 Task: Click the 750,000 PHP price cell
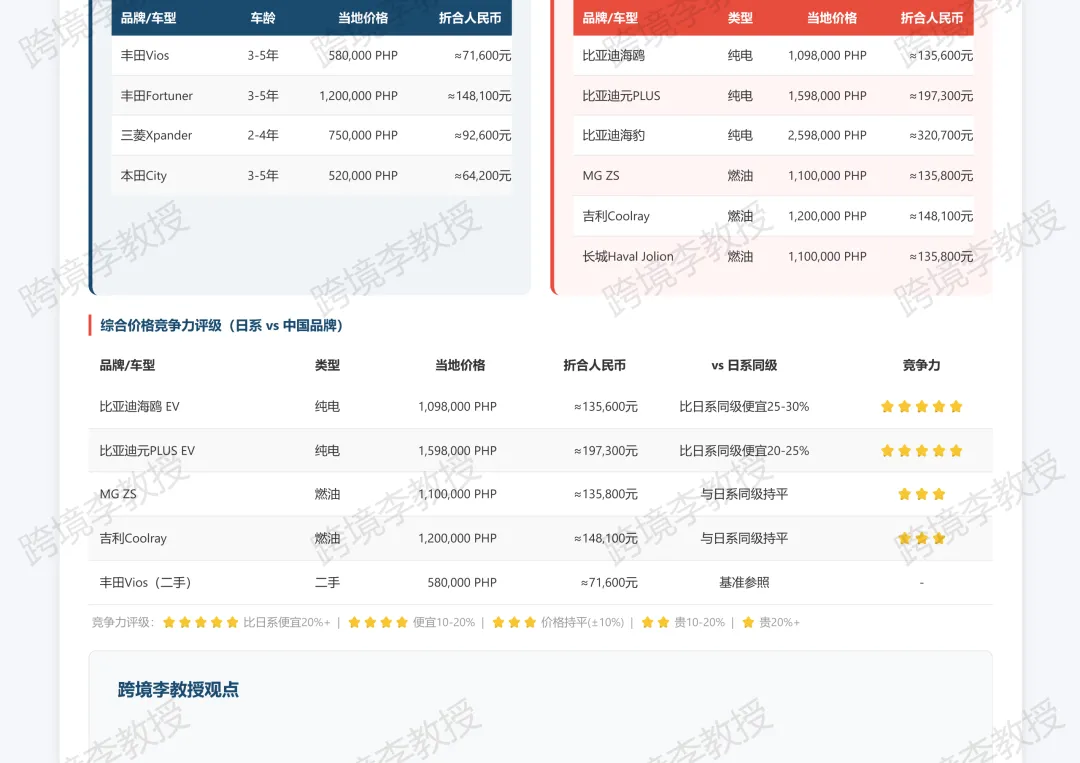coord(363,135)
